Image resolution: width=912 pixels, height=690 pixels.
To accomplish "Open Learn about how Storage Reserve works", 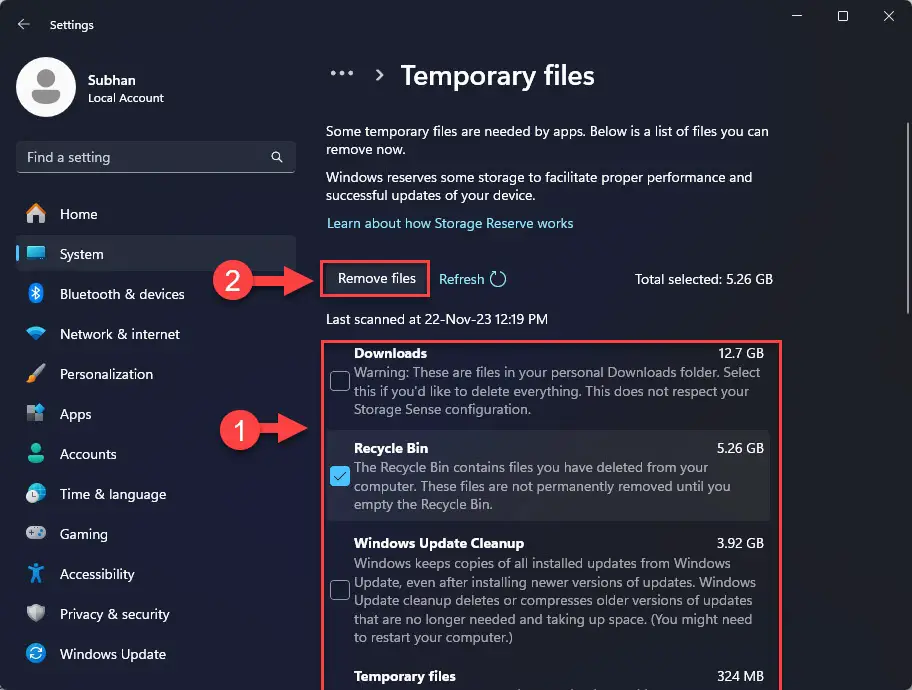I will 450,223.
